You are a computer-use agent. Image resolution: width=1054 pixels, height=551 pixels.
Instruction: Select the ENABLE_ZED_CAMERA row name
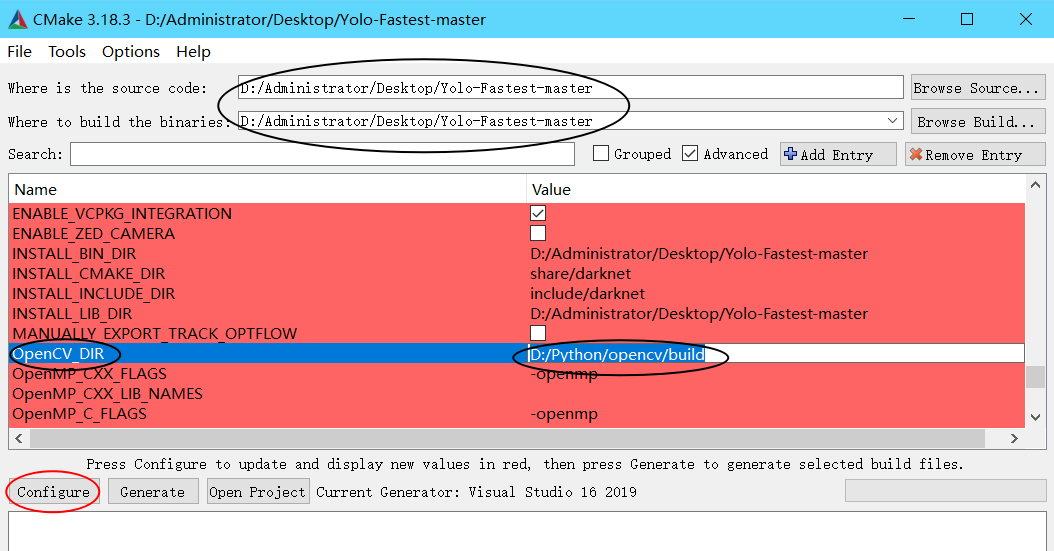tap(93, 233)
